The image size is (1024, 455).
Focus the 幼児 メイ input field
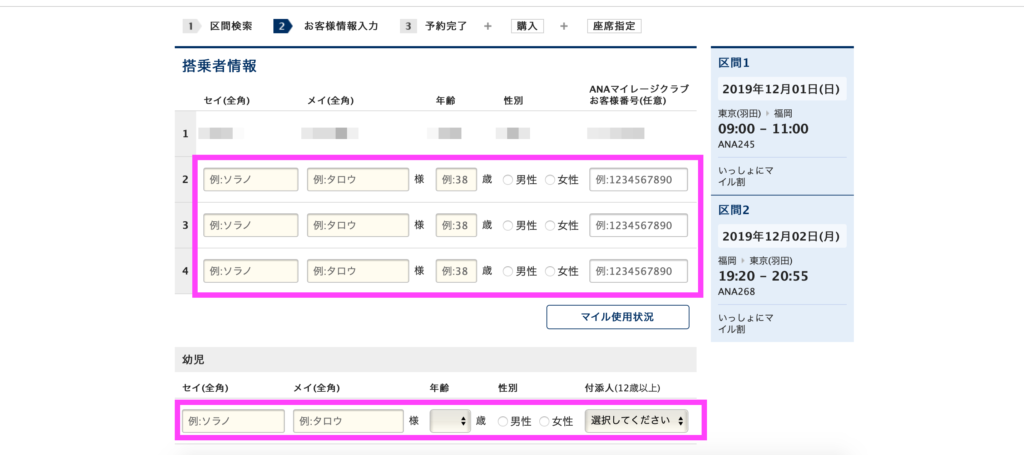point(348,422)
